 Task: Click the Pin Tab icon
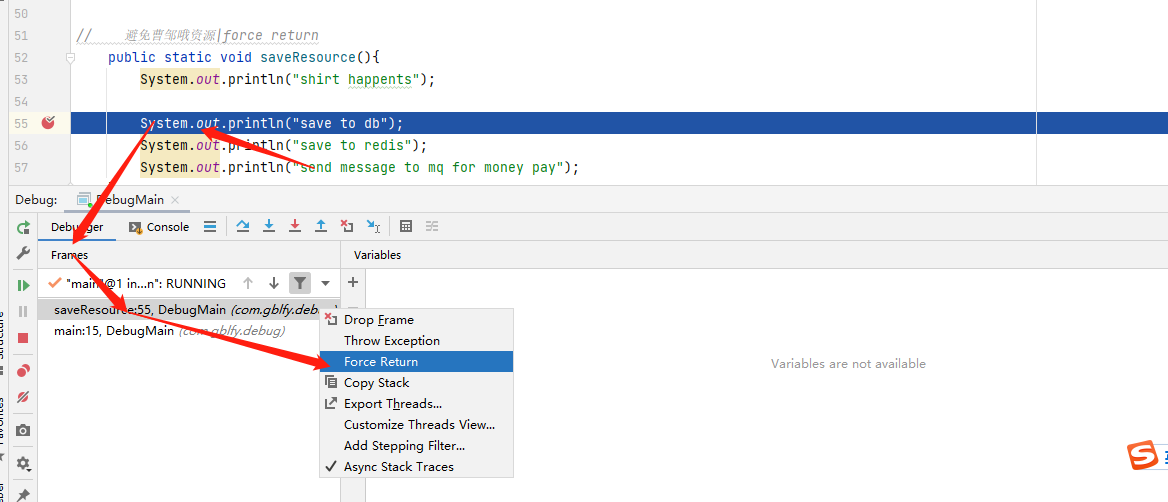pyautogui.click(x=23, y=494)
